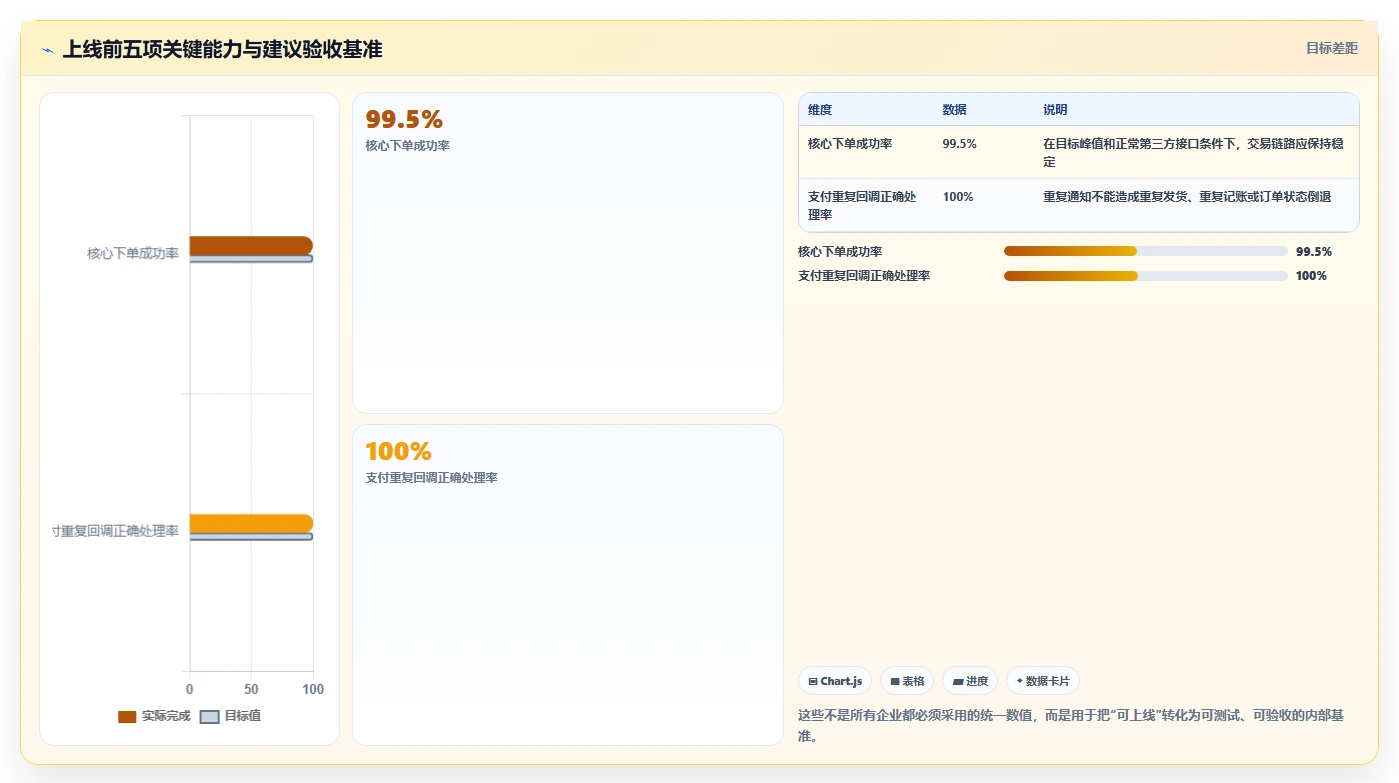The image size is (1399, 783).
Task: Click 支付重复回调正确处理率 caption under 100% card
Action: 432,478
